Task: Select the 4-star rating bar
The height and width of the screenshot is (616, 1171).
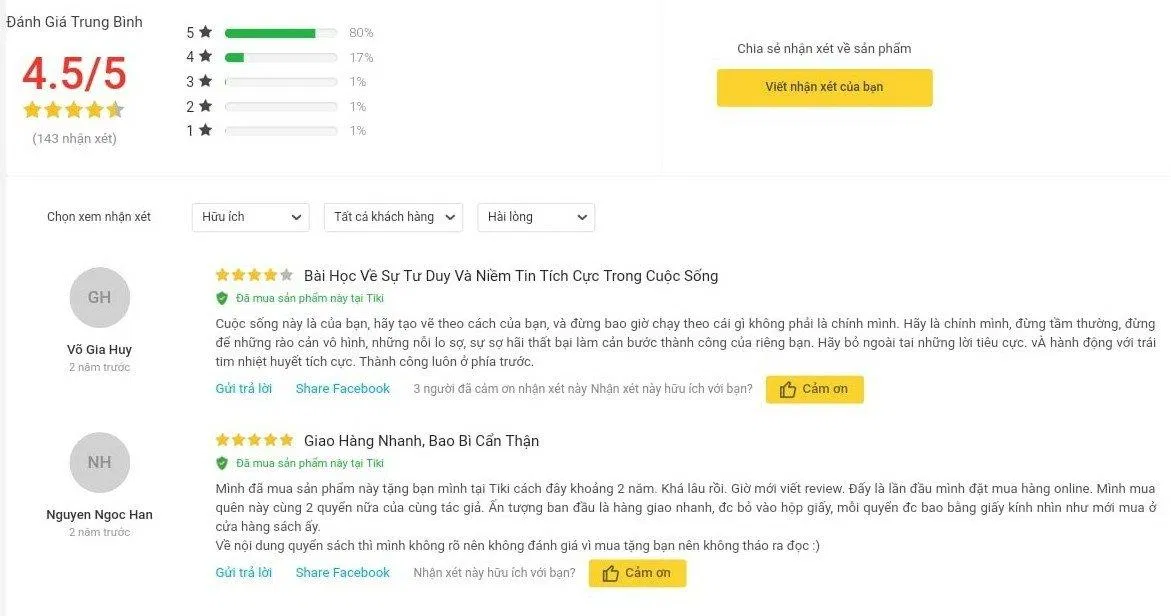Action: tap(281, 57)
